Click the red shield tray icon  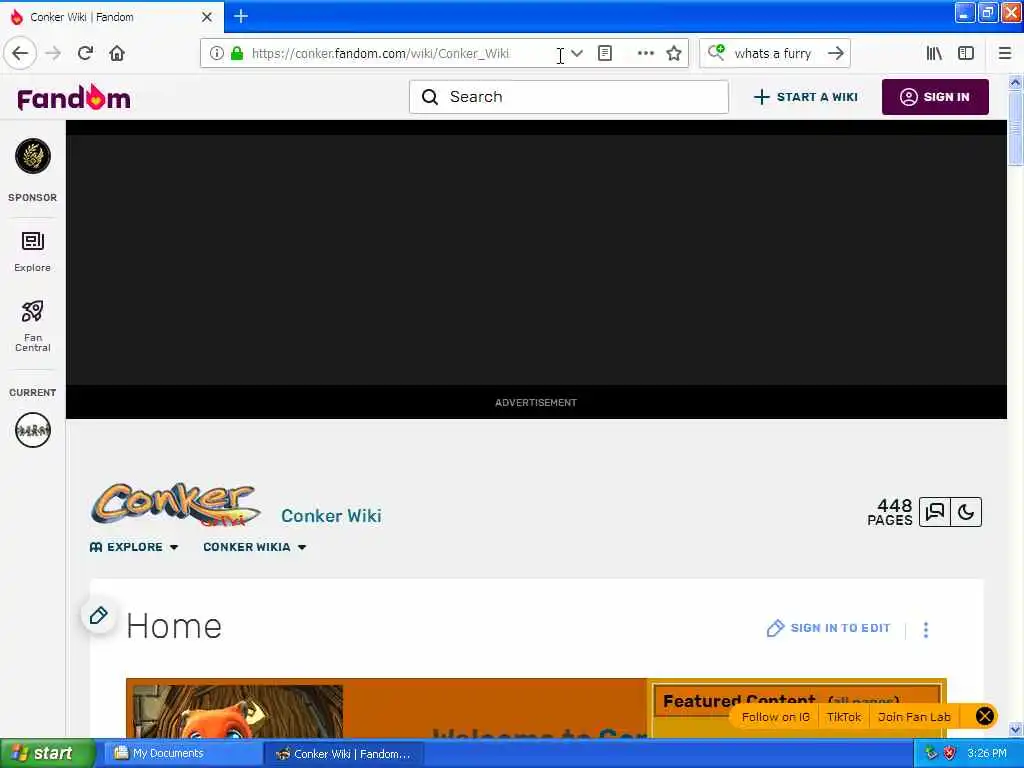pyautogui.click(x=950, y=754)
